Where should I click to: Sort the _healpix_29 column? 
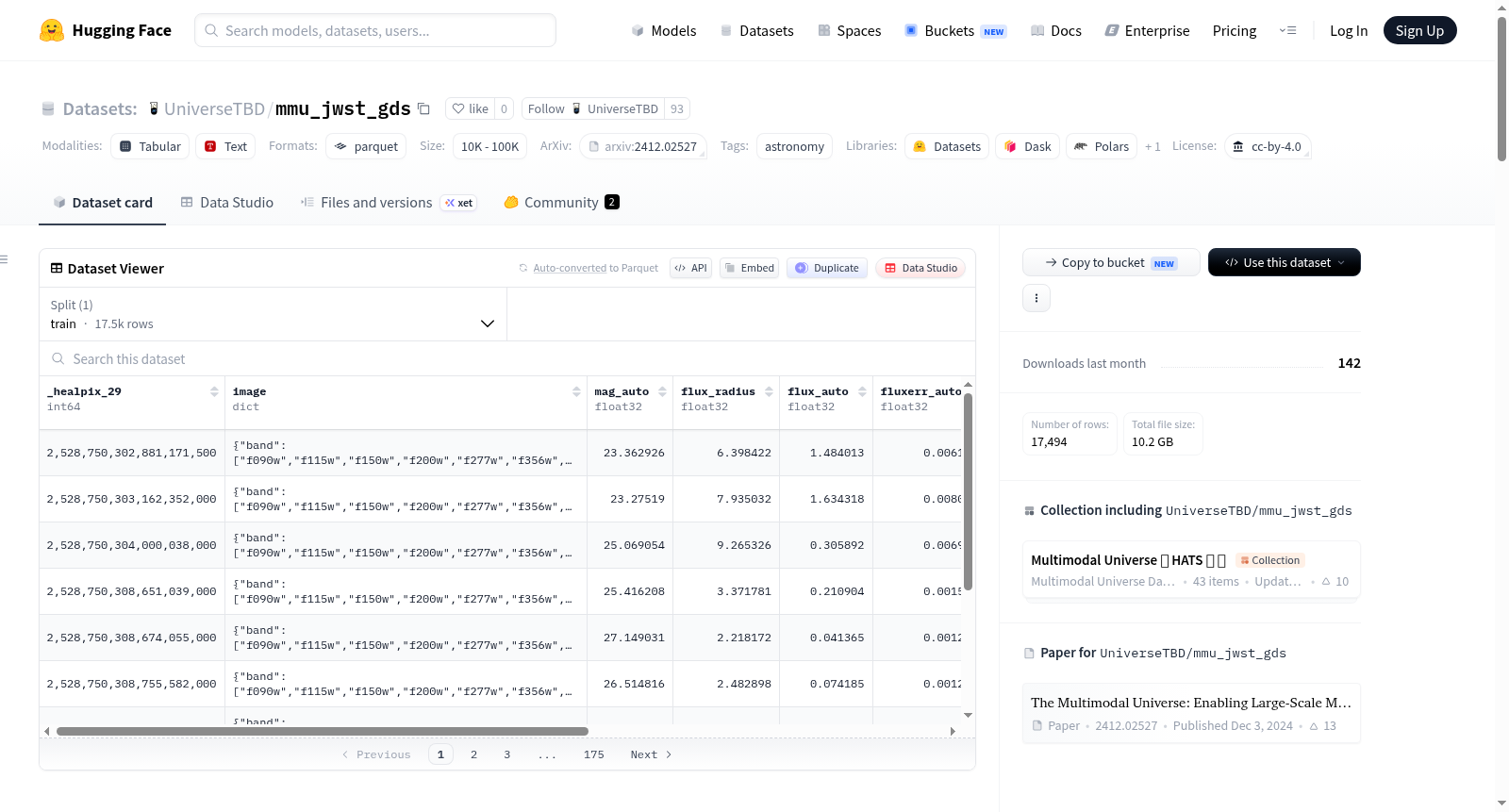(x=214, y=391)
